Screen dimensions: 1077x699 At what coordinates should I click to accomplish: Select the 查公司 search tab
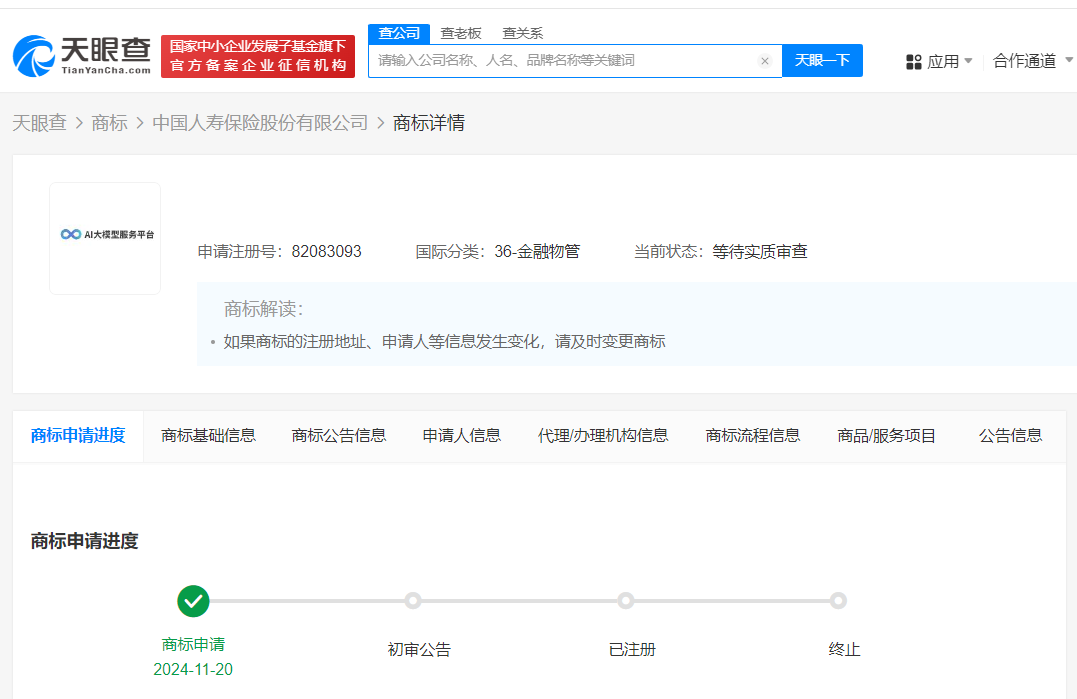(x=398, y=33)
